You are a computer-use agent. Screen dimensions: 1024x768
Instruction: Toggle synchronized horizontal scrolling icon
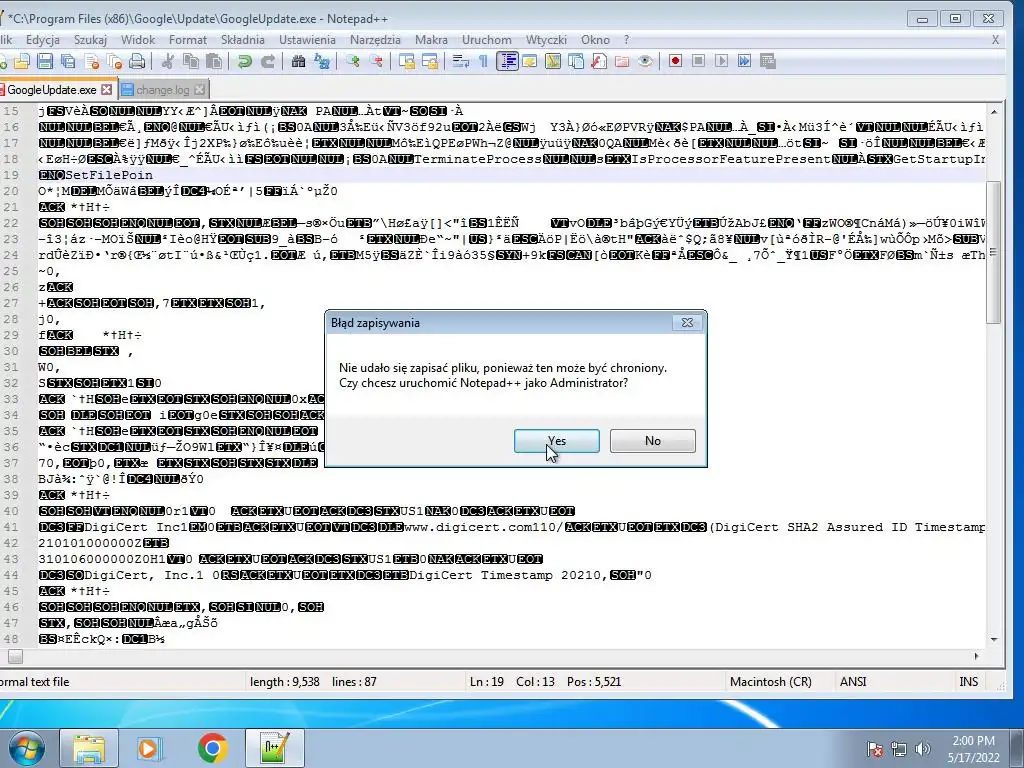(430, 61)
